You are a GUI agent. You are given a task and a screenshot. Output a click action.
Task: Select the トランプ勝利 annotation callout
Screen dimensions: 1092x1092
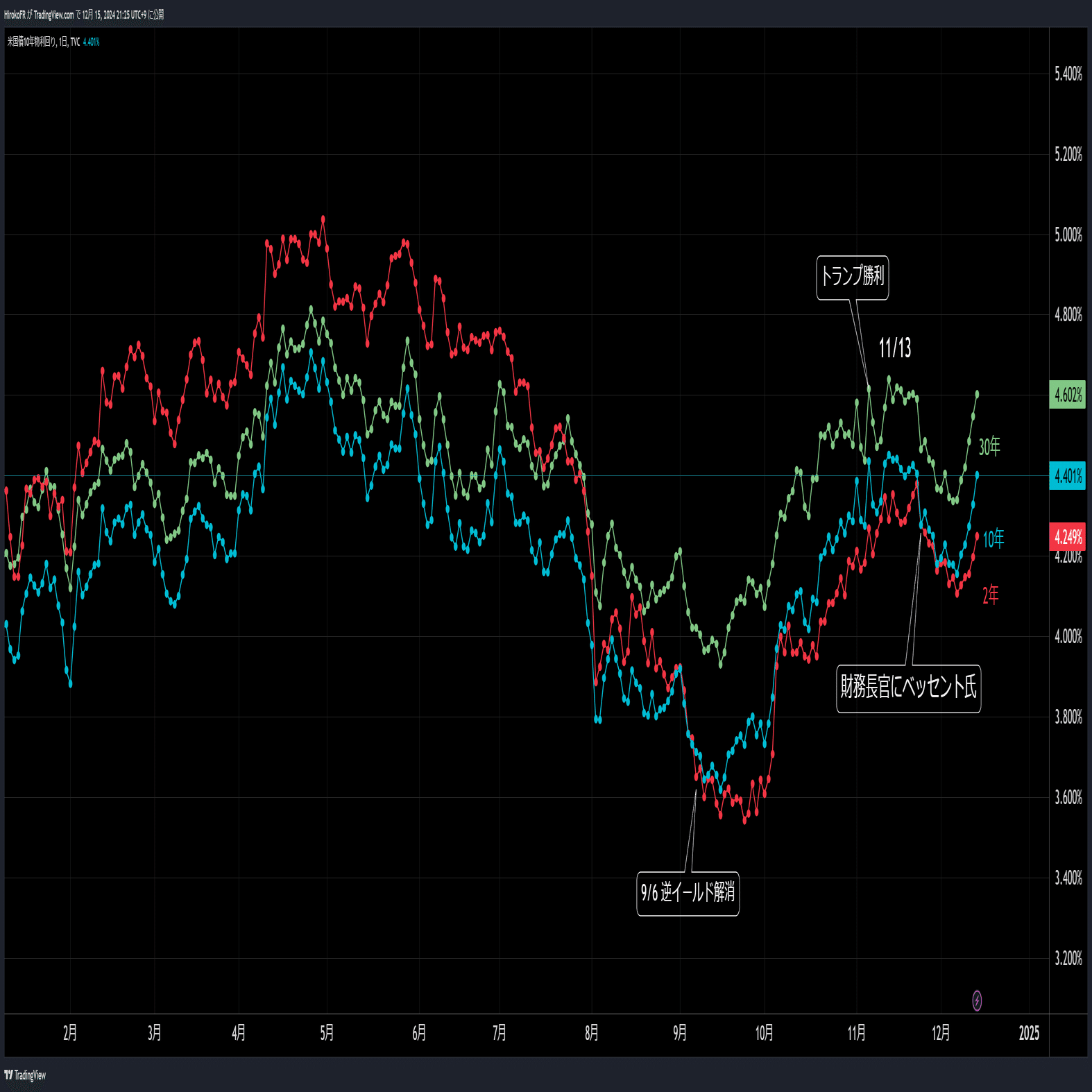click(x=853, y=277)
